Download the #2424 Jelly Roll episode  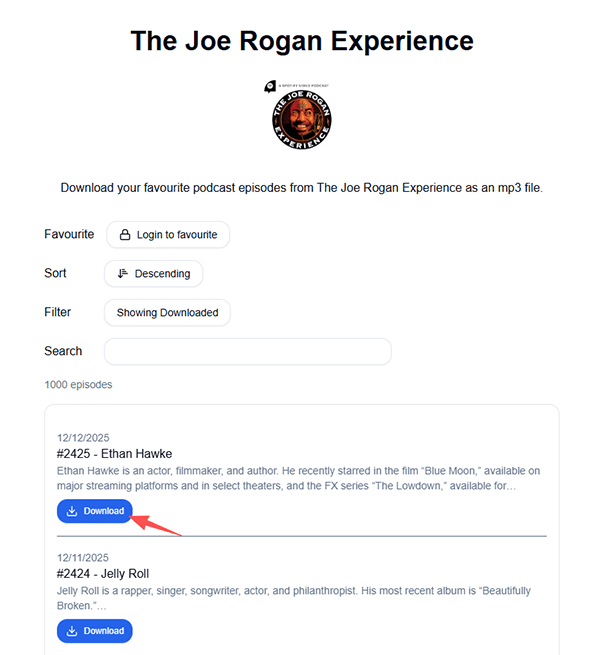tap(94, 631)
